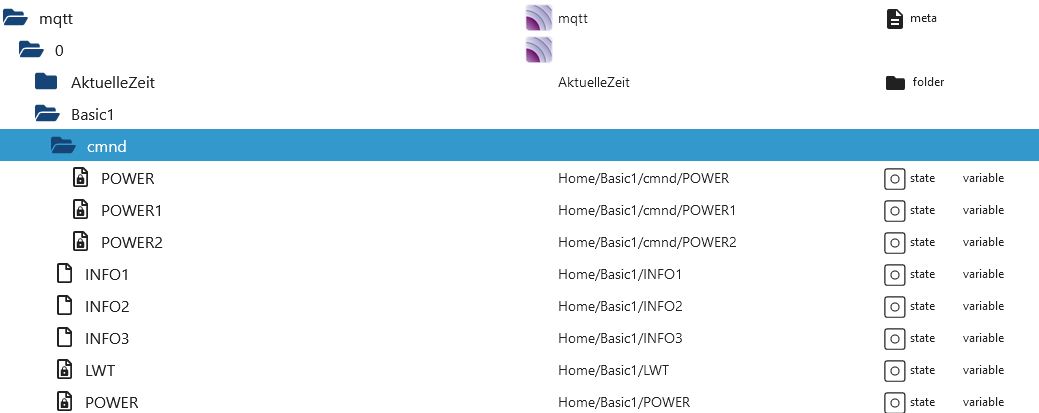Click the state icon in the INFO3 row
1039x413 pixels.
coord(894,338)
